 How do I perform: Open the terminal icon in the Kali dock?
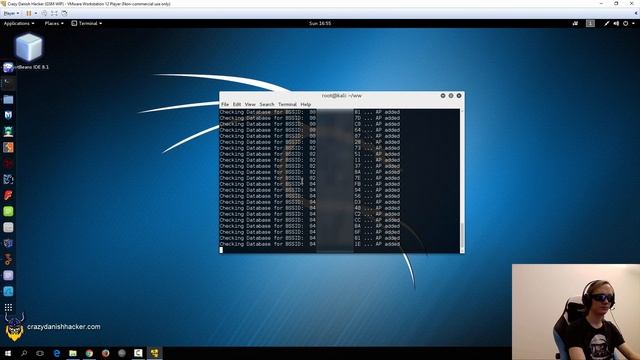point(8,84)
